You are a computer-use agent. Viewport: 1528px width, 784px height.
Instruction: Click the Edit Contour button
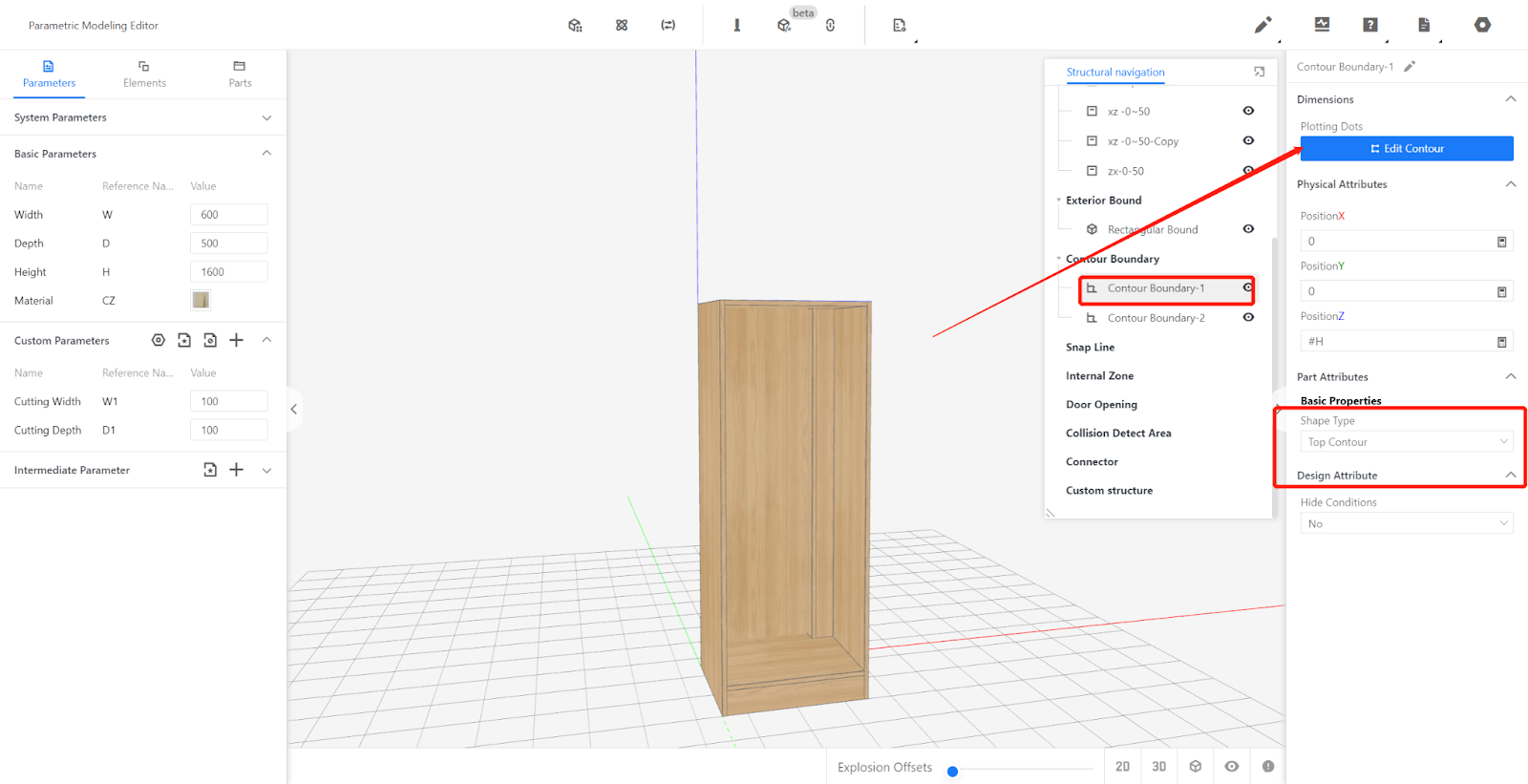[1406, 149]
